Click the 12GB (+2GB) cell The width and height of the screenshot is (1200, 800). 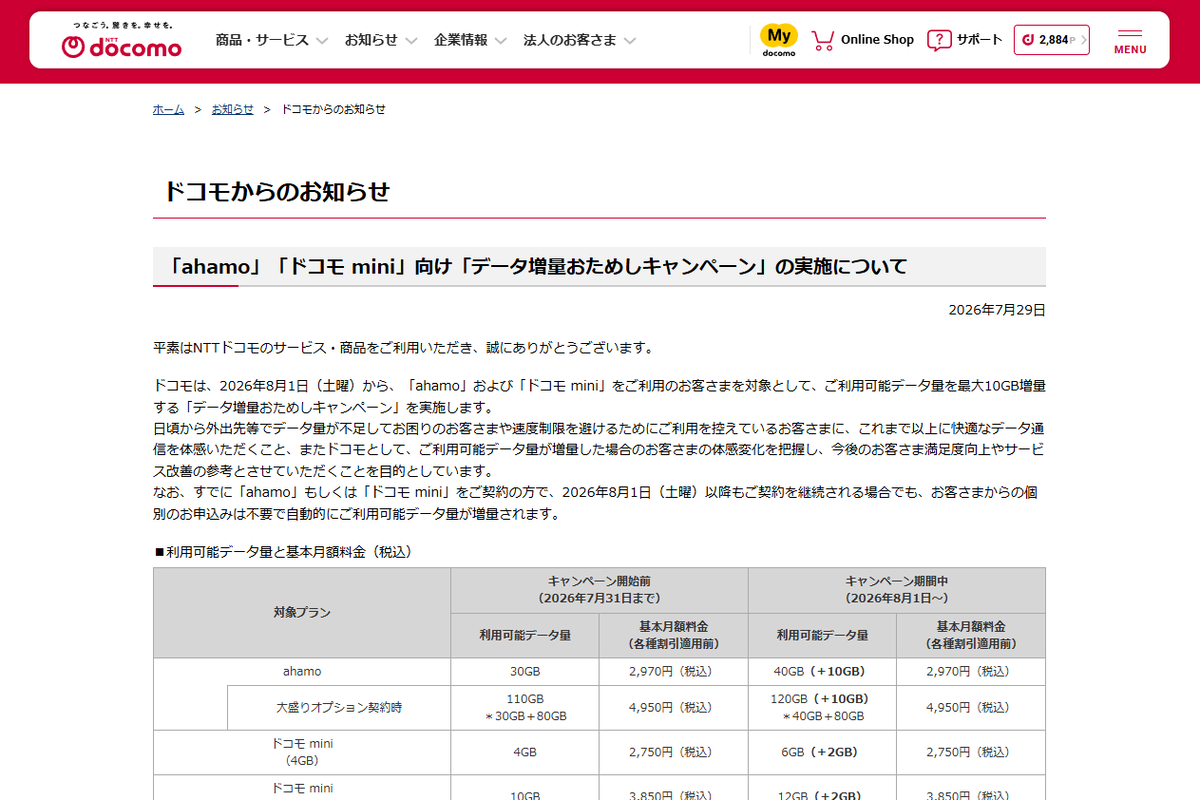[x=822, y=790]
